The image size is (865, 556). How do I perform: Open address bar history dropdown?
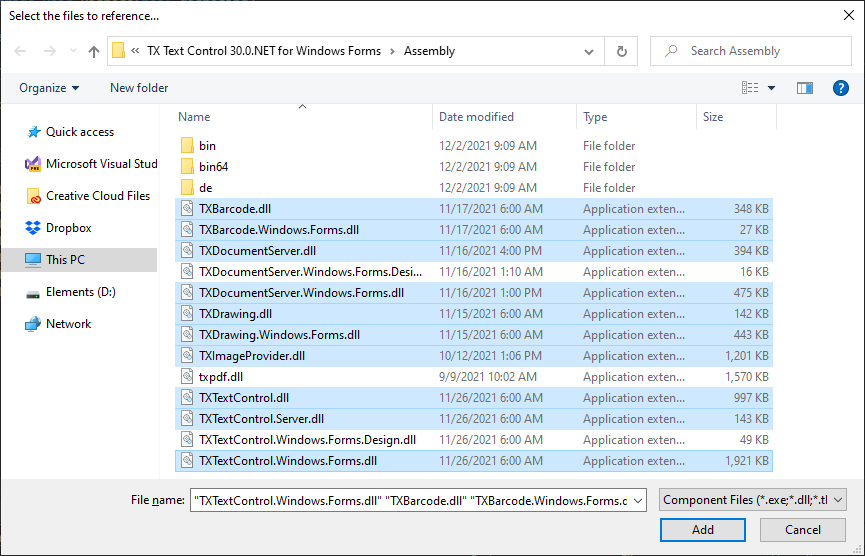[589, 51]
